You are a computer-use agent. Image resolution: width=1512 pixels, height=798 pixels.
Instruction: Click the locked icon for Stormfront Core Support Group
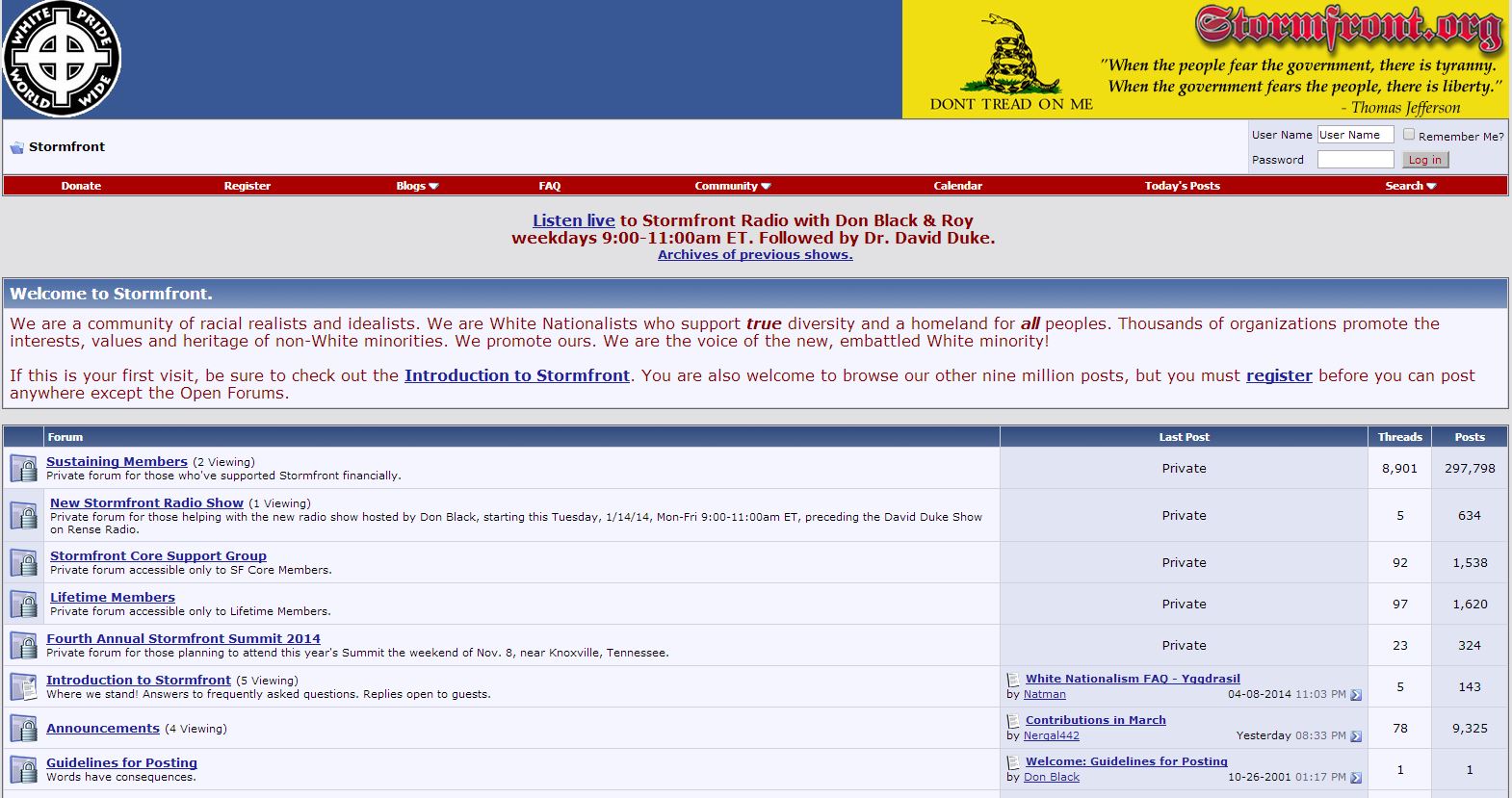tap(23, 562)
